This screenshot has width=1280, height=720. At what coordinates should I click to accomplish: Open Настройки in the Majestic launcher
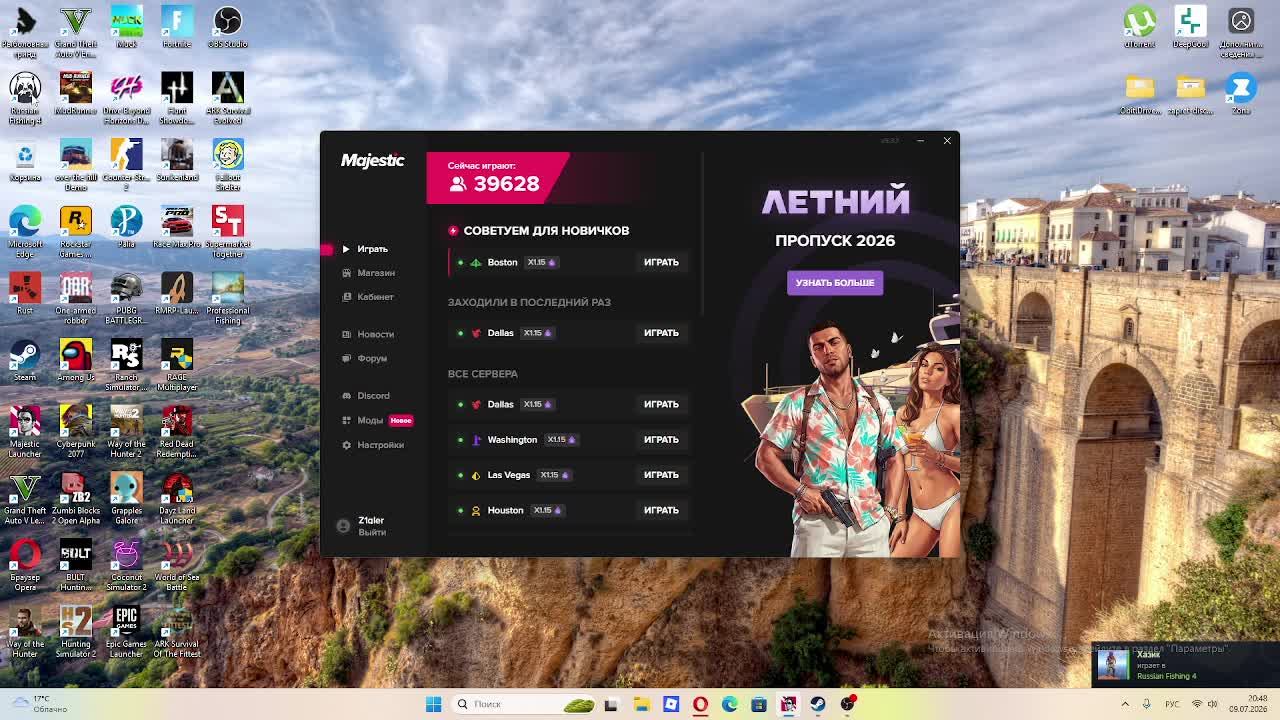point(373,445)
